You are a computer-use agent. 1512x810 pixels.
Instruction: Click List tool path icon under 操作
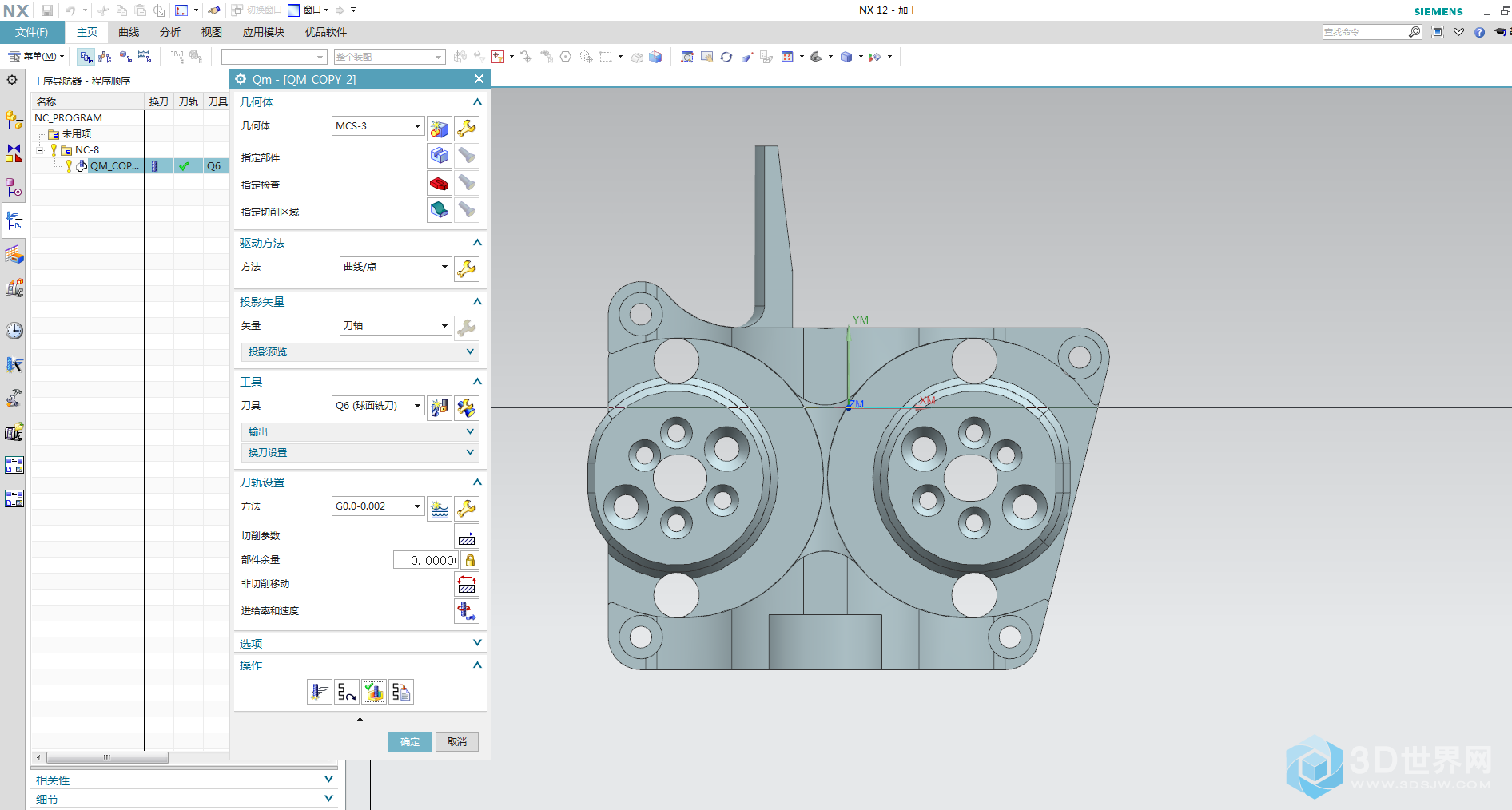coord(401,692)
